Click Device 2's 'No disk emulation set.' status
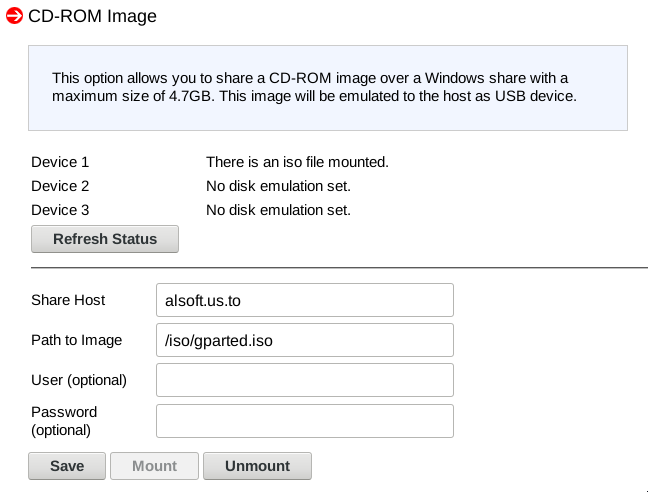The image size is (648, 492). tap(278, 186)
